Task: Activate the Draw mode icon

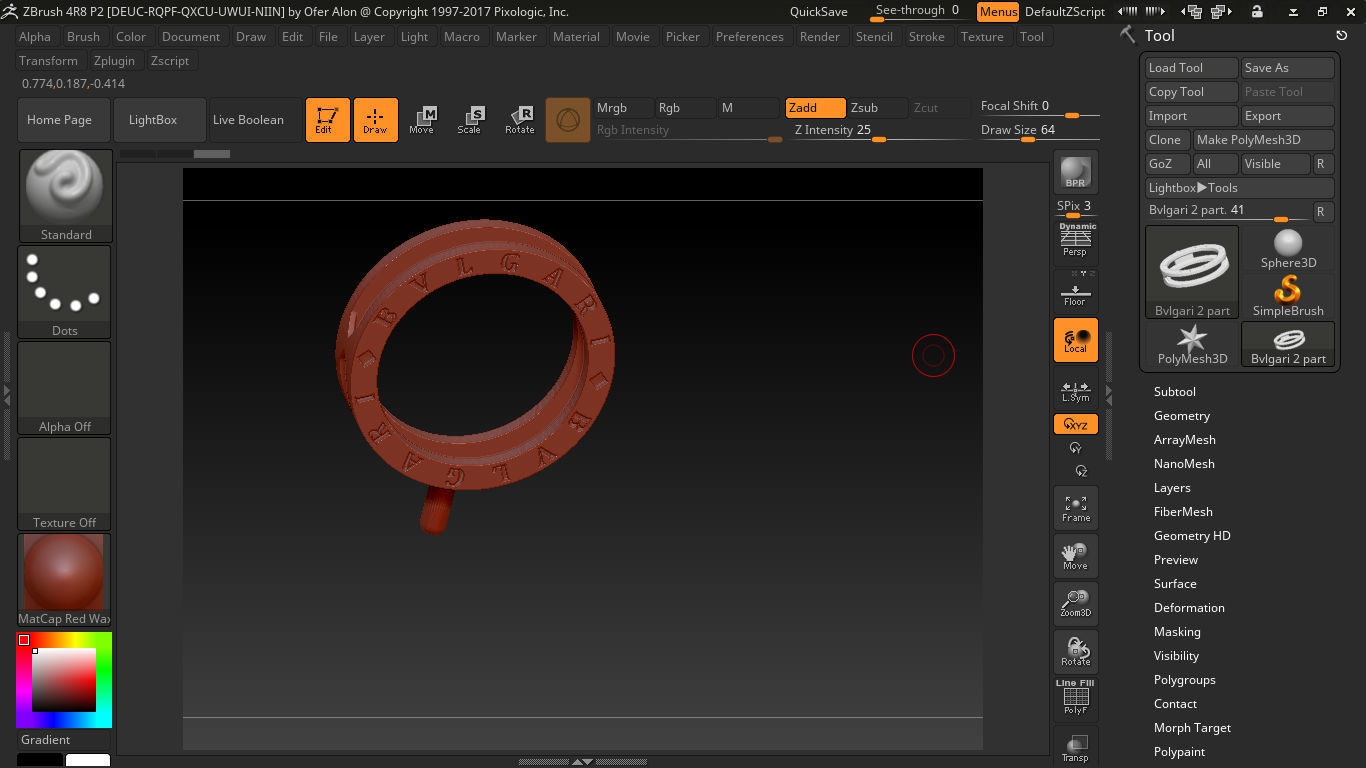Action: tap(376, 120)
